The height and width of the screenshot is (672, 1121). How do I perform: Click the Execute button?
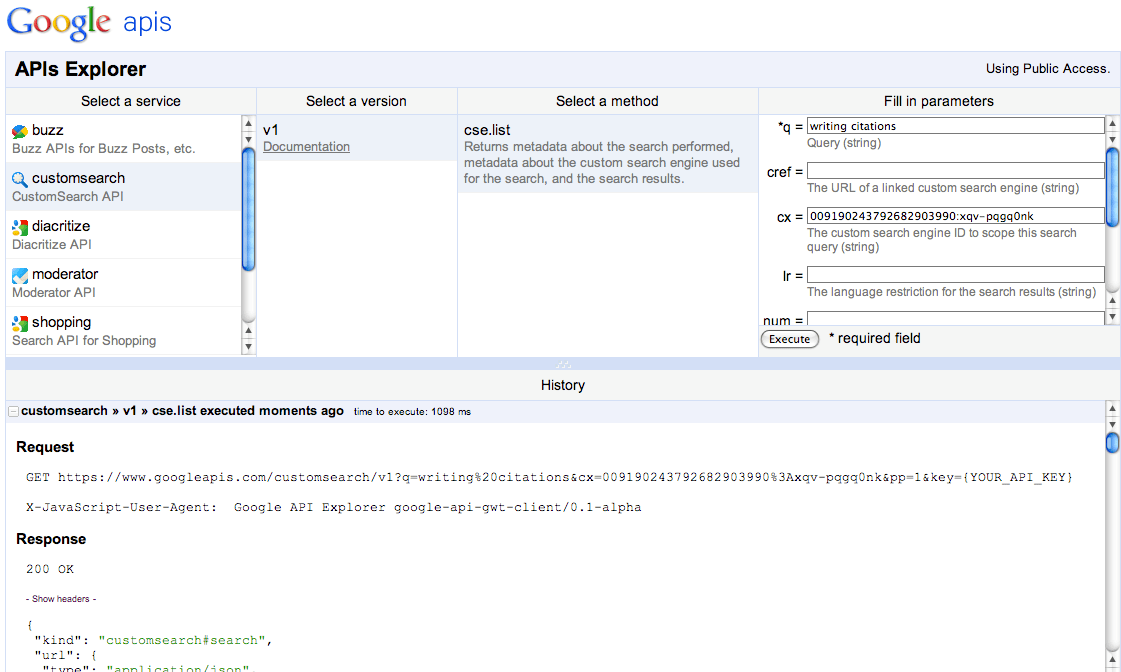point(789,339)
